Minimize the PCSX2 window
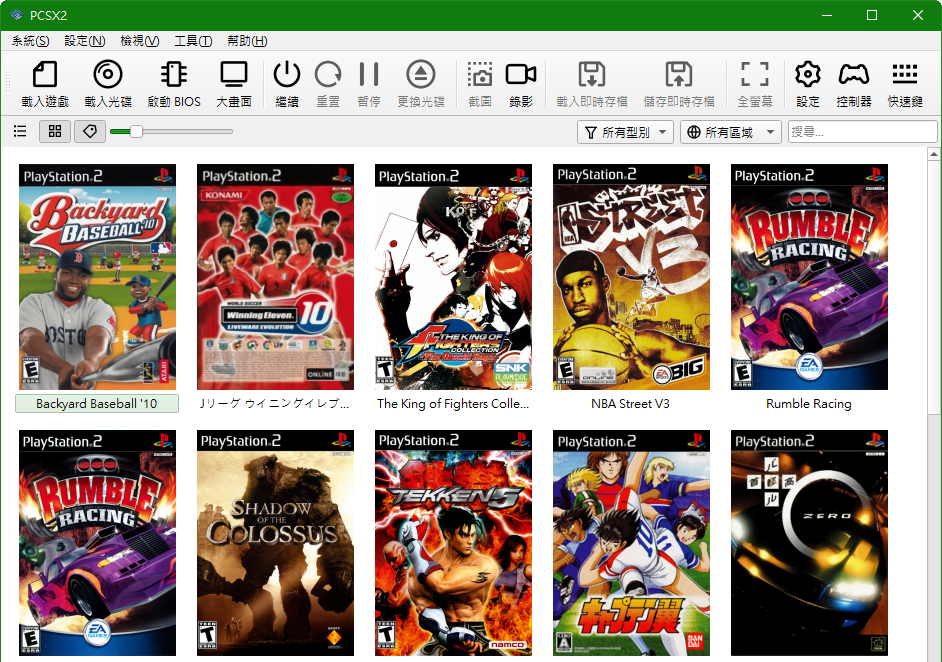 (827, 15)
